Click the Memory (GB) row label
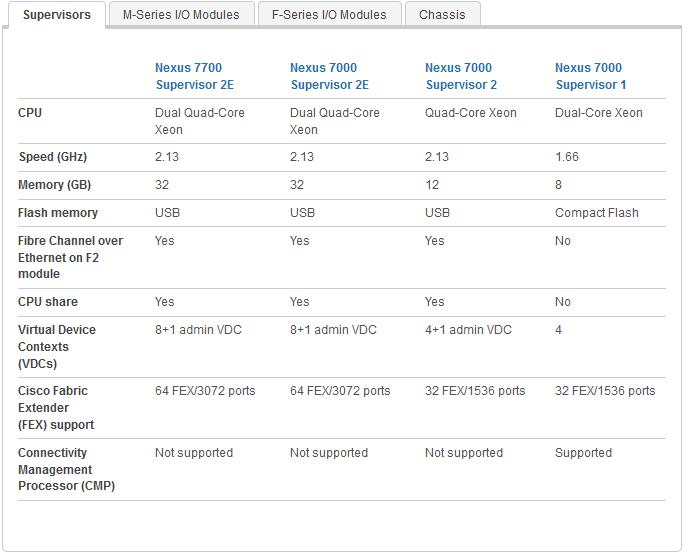This screenshot has width=693, height=554. click(54, 185)
